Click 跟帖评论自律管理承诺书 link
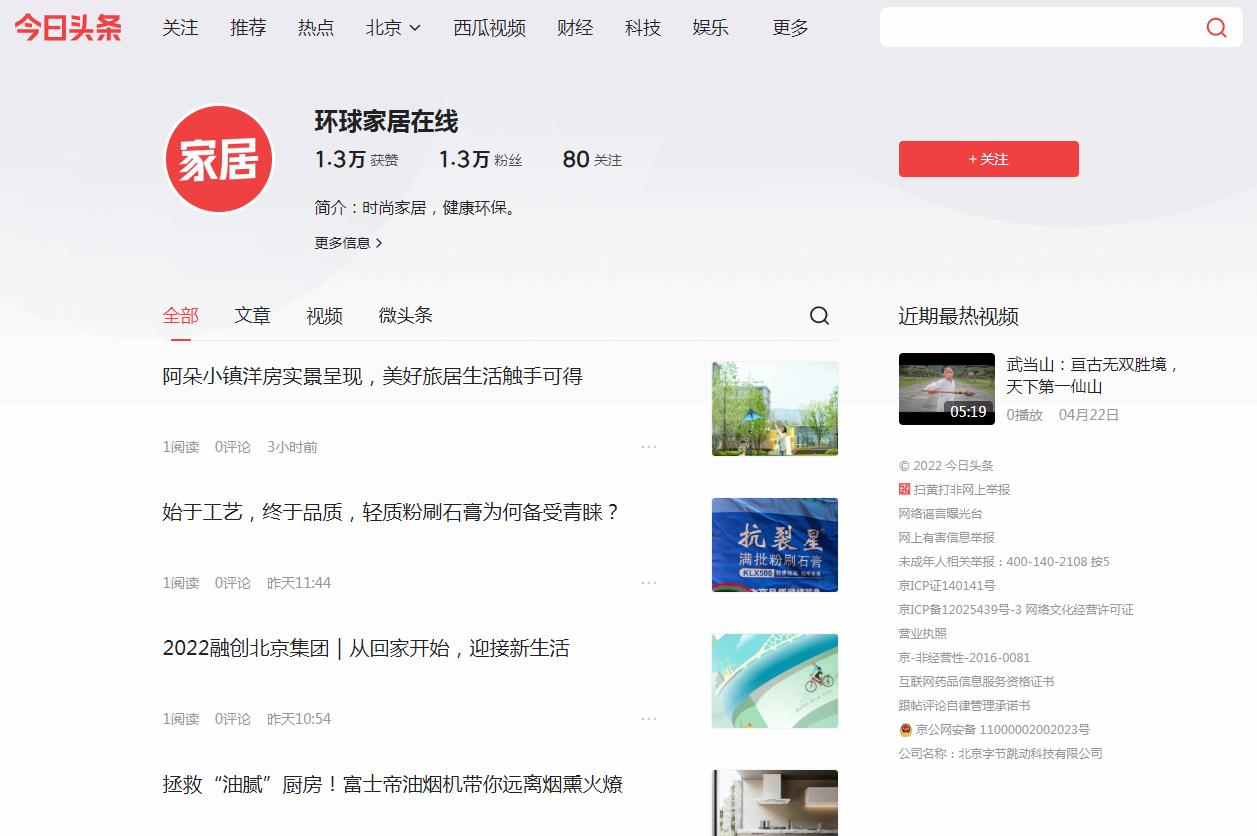This screenshot has width=1257, height=836. (964, 706)
